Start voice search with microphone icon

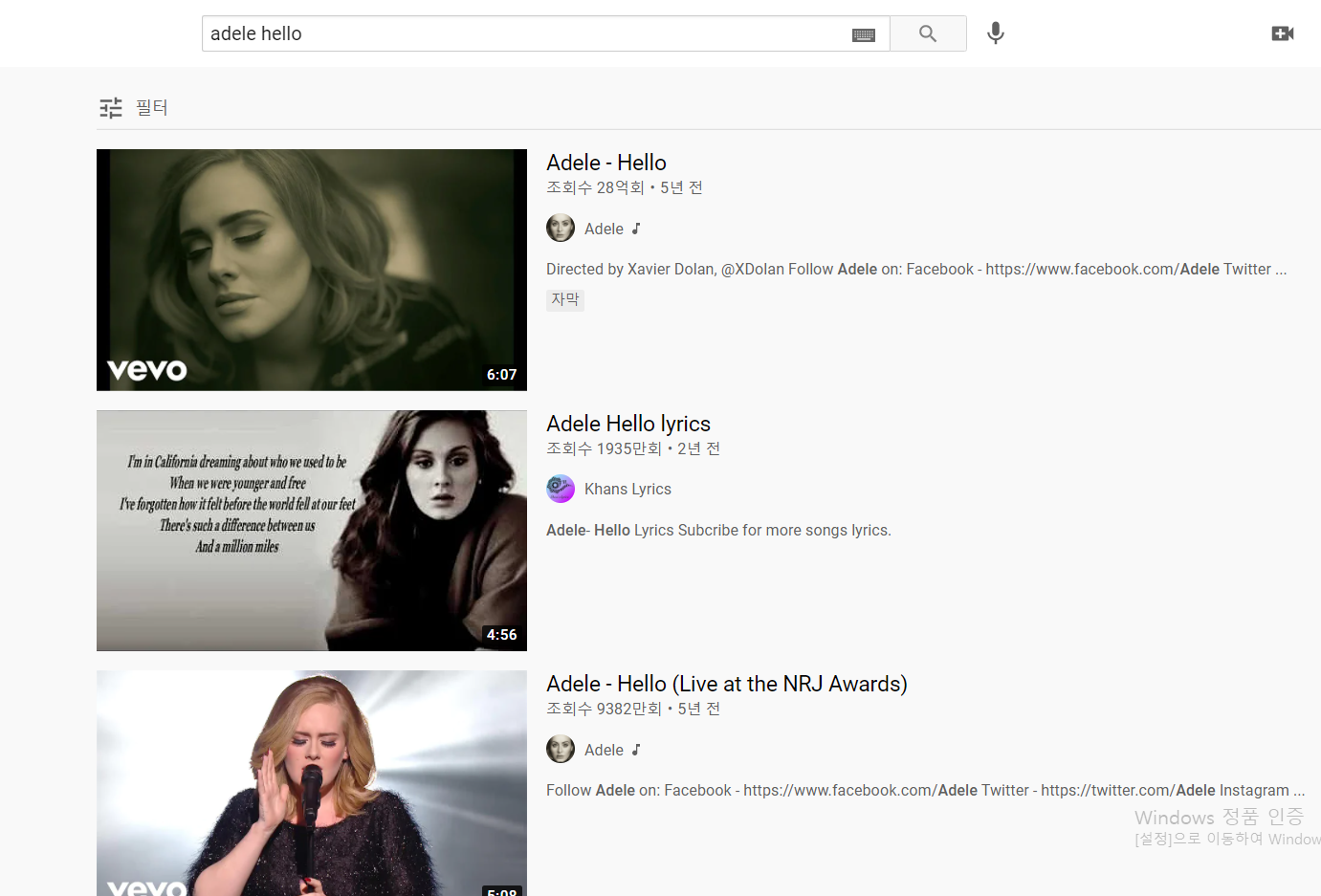(996, 33)
